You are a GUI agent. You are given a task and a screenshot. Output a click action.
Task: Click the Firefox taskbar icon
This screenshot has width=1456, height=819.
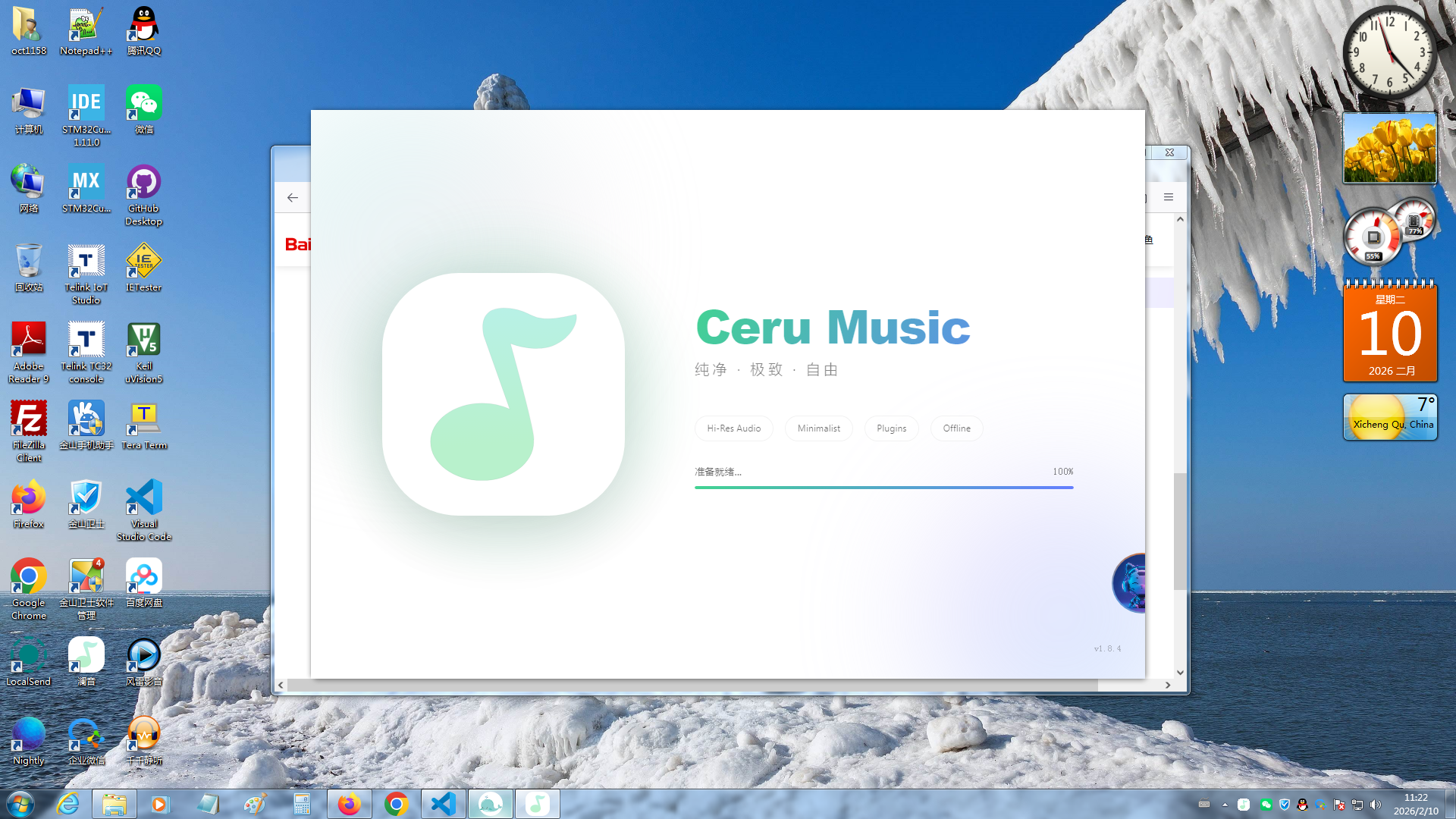coord(350,804)
